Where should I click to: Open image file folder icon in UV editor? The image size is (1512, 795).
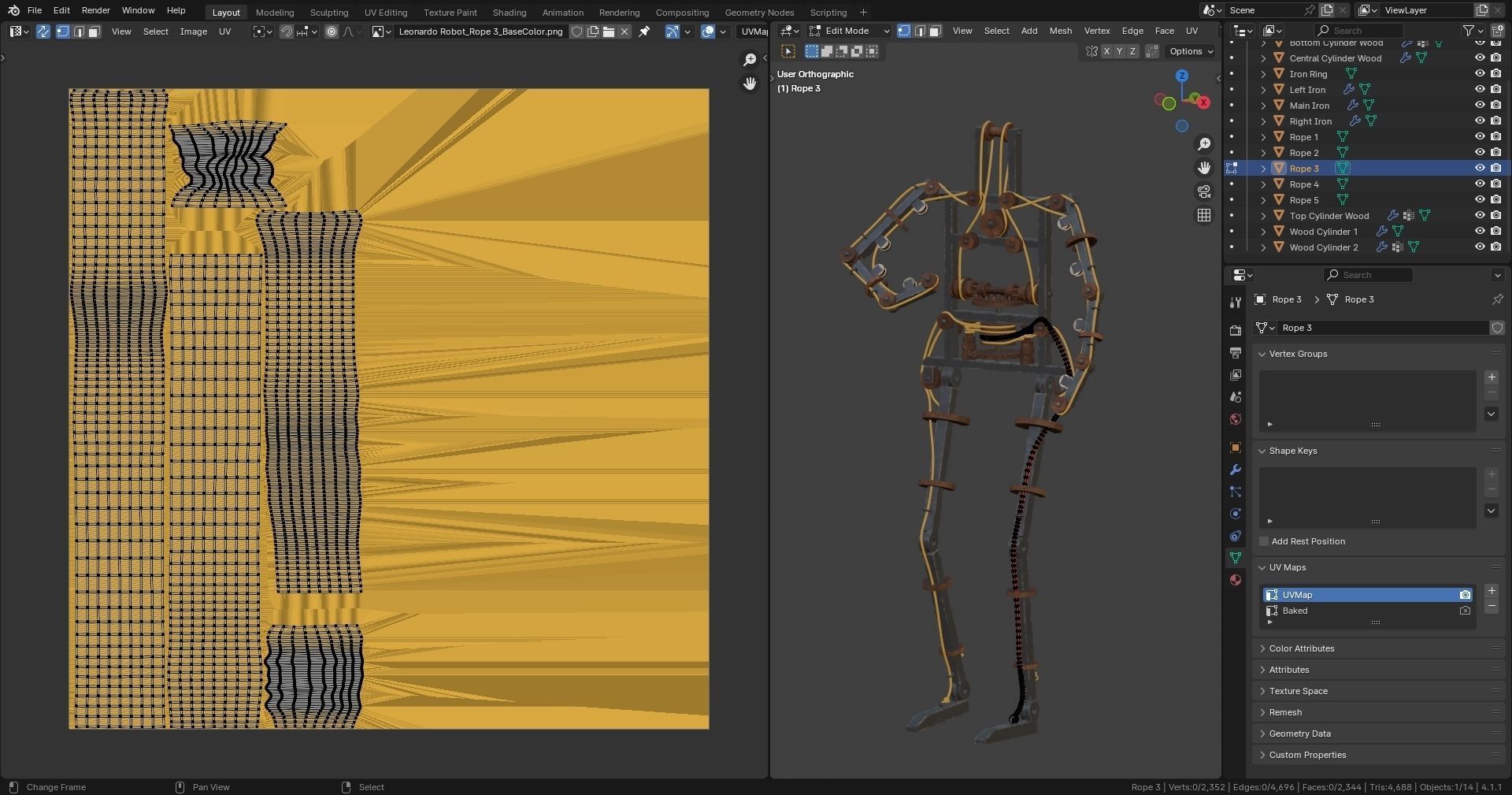click(x=609, y=32)
